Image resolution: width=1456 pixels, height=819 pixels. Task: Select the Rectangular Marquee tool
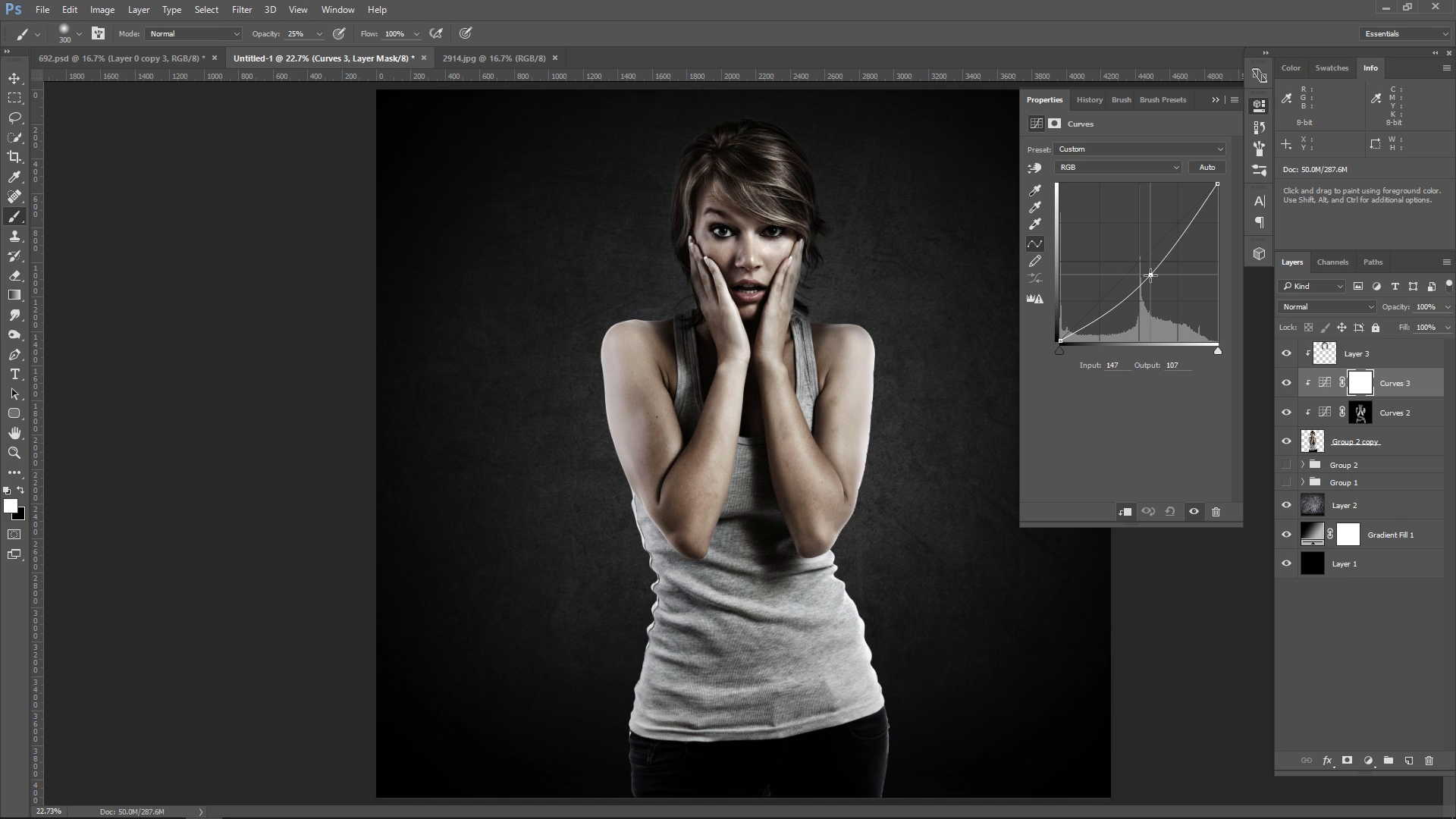(14, 98)
